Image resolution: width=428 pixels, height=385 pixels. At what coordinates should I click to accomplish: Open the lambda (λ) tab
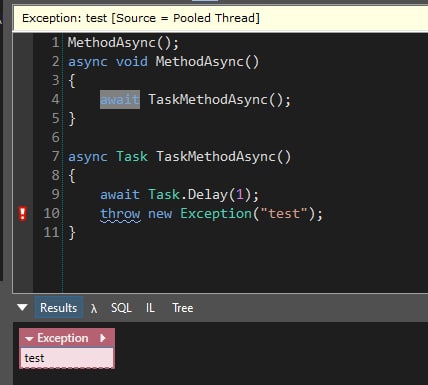point(94,308)
